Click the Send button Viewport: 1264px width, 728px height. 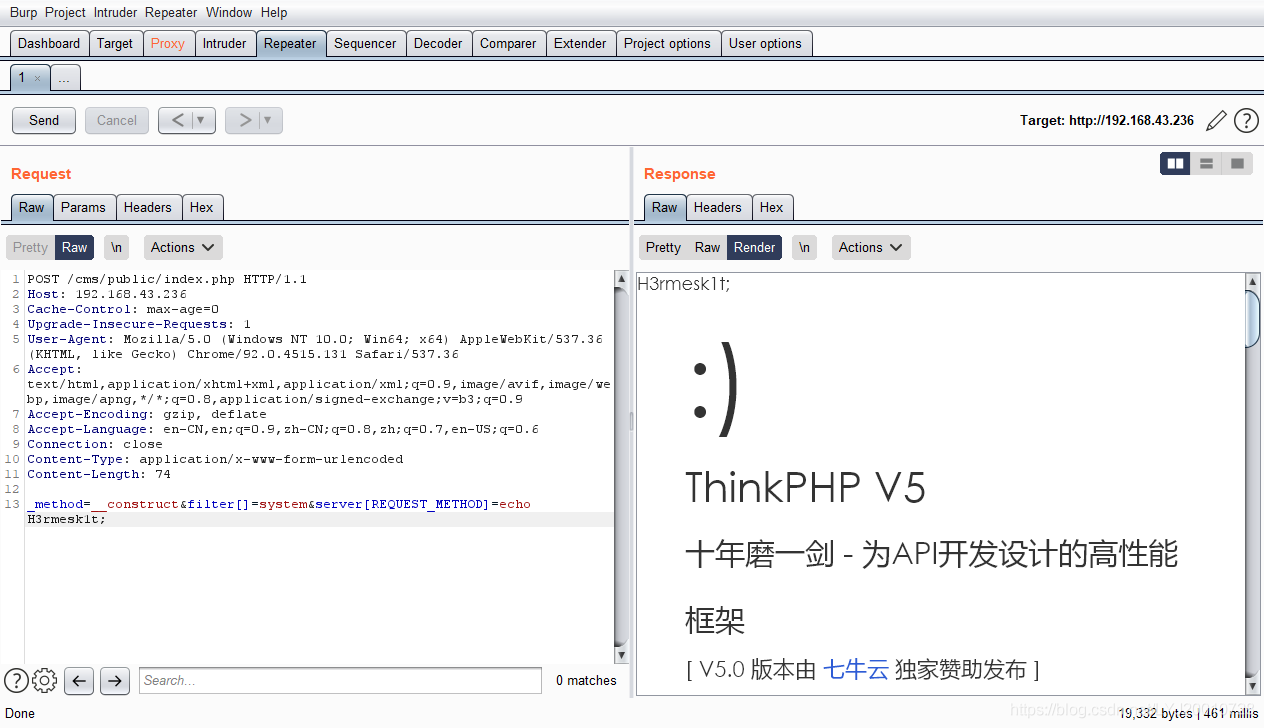[x=44, y=120]
